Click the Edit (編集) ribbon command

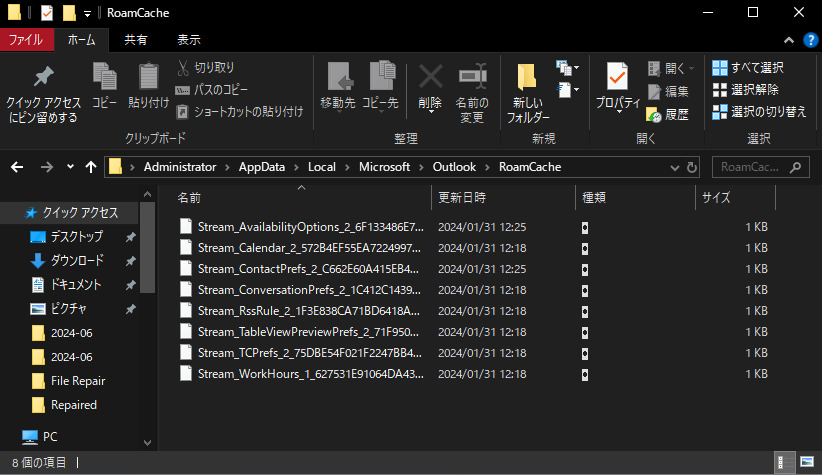(668, 91)
